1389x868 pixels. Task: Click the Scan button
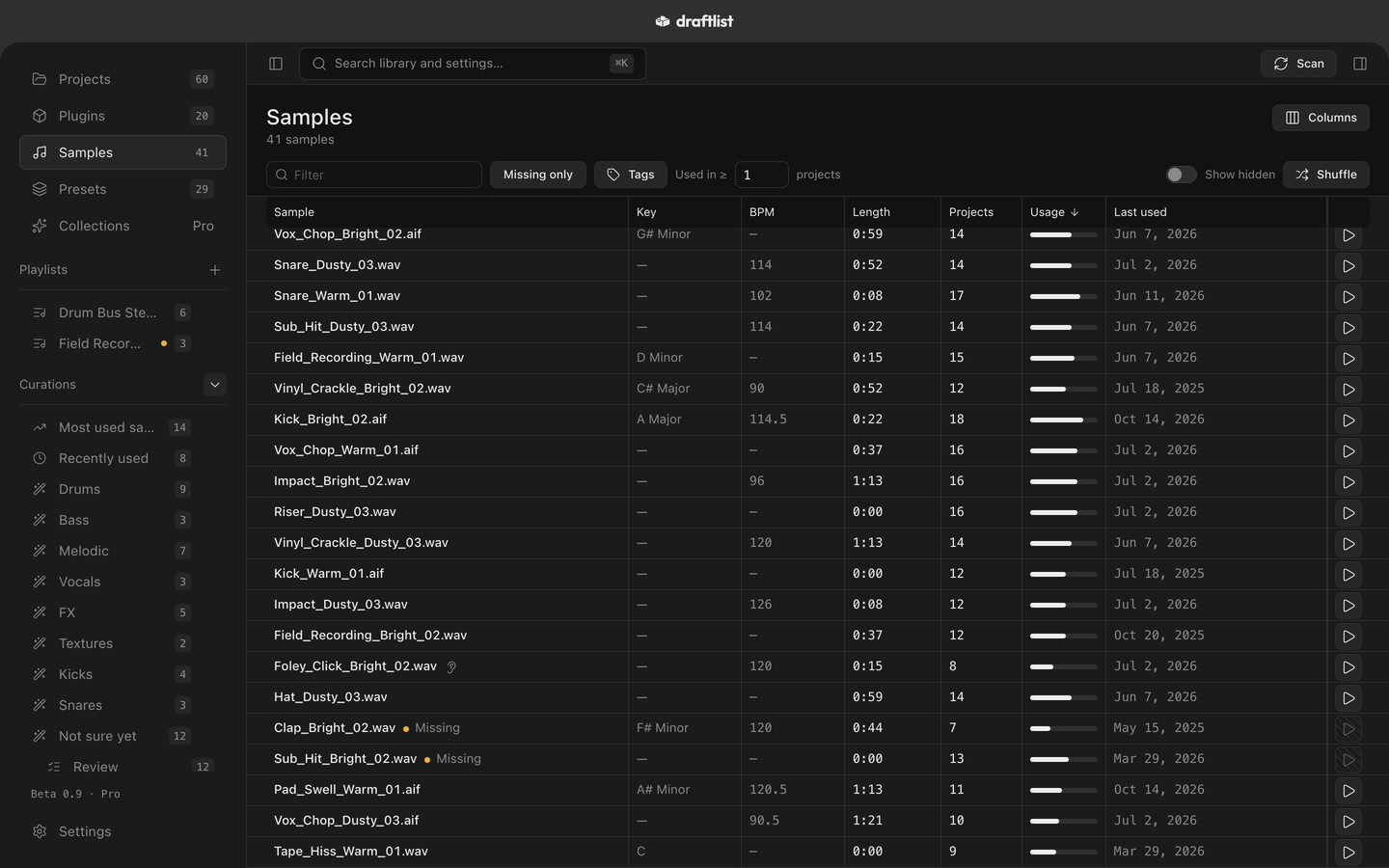1298,64
